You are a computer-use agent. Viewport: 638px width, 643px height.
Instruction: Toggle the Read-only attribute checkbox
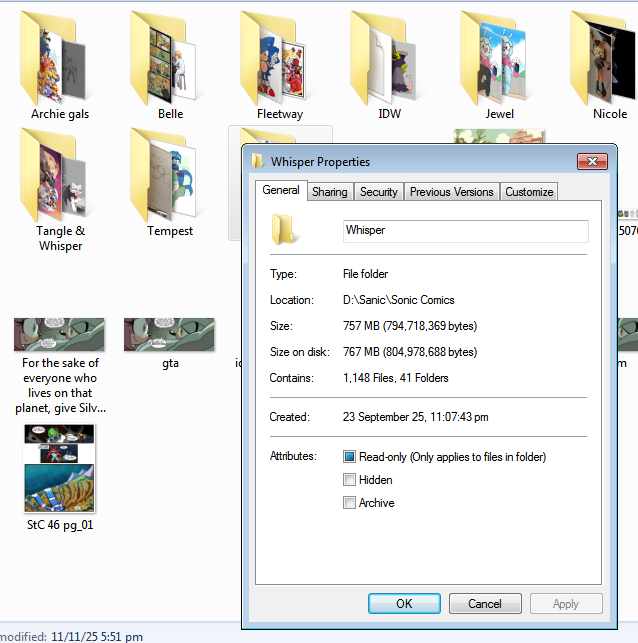(x=349, y=456)
